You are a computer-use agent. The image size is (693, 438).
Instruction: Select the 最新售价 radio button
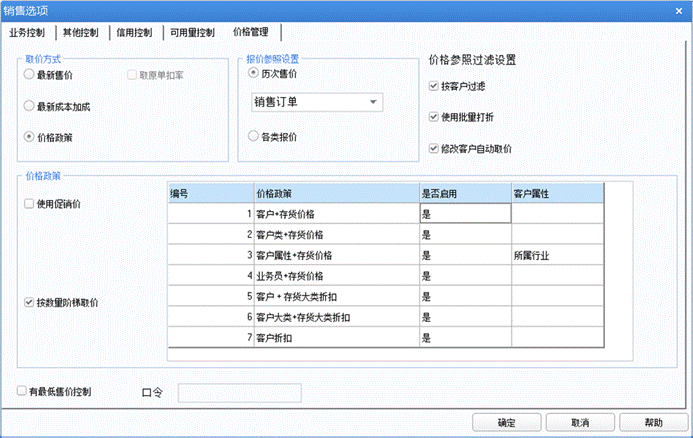pos(28,75)
